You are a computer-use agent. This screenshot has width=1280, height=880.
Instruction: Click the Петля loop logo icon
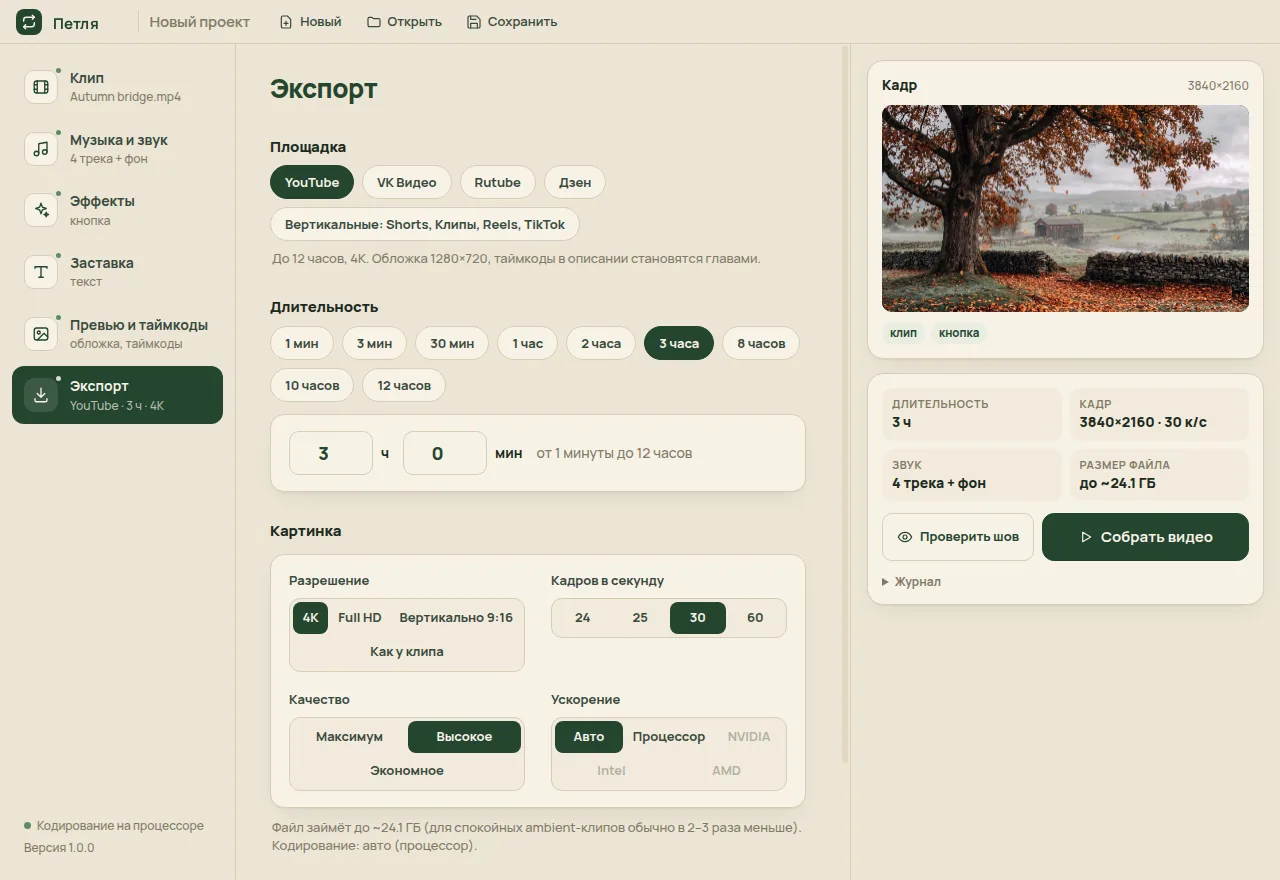(29, 22)
